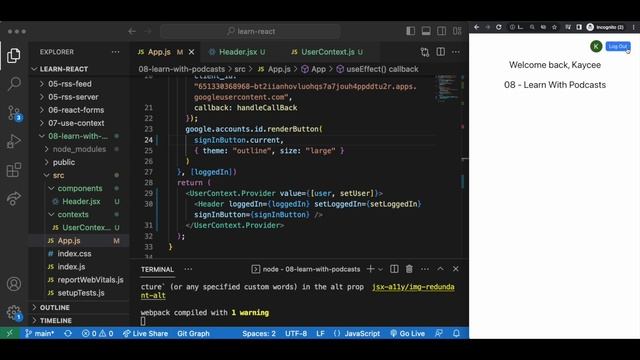Synchronize changes icon in status bar

coord(68,333)
